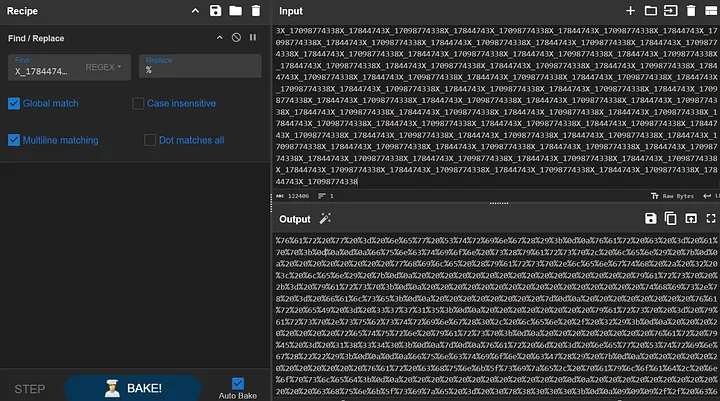Collapse the Recipe panel with chevron
Viewport: 720px width, 401px height.
(x=195, y=11)
